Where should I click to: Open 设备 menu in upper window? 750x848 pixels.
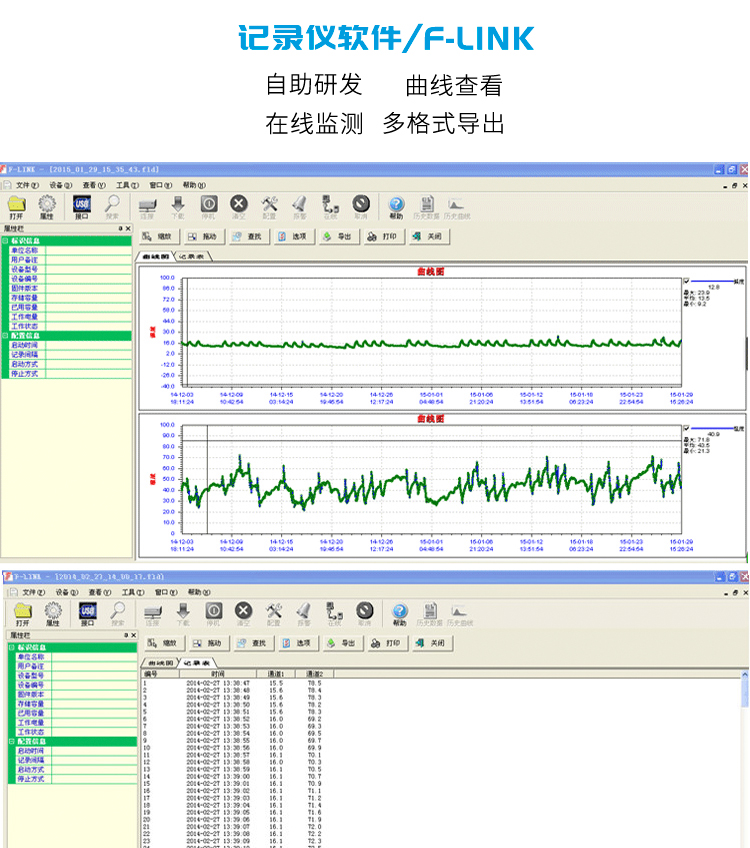click(x=61, y=185)
